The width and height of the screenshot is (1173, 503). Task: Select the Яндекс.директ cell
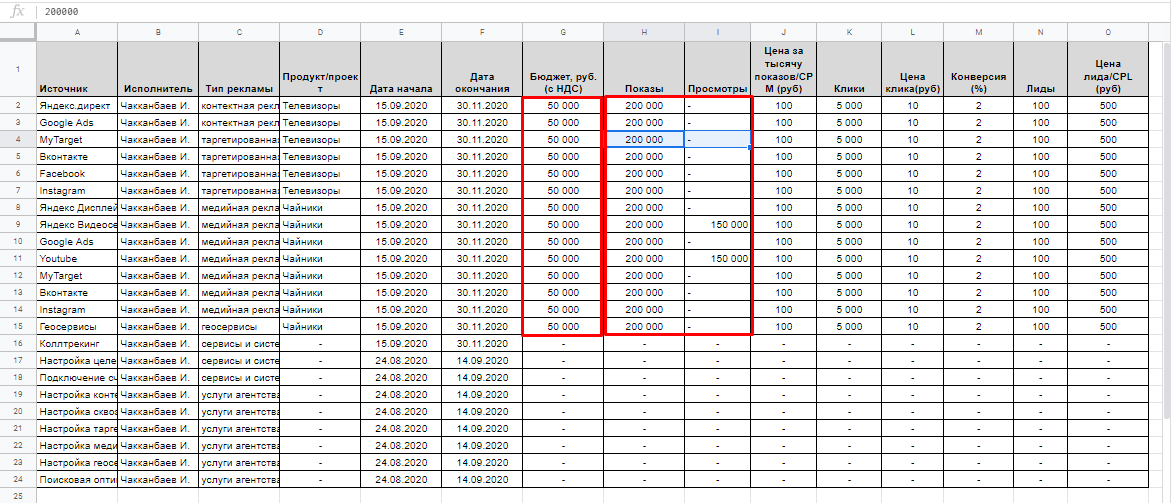pyautogui.click(x=77, y=105)
